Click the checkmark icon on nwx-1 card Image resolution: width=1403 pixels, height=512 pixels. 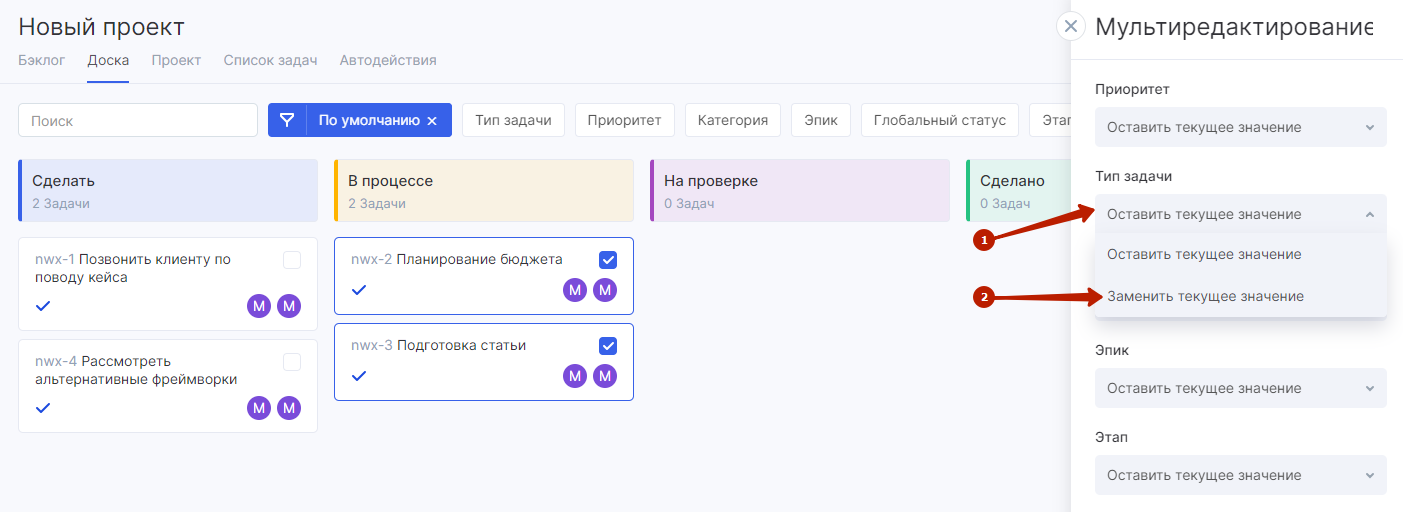43,305
